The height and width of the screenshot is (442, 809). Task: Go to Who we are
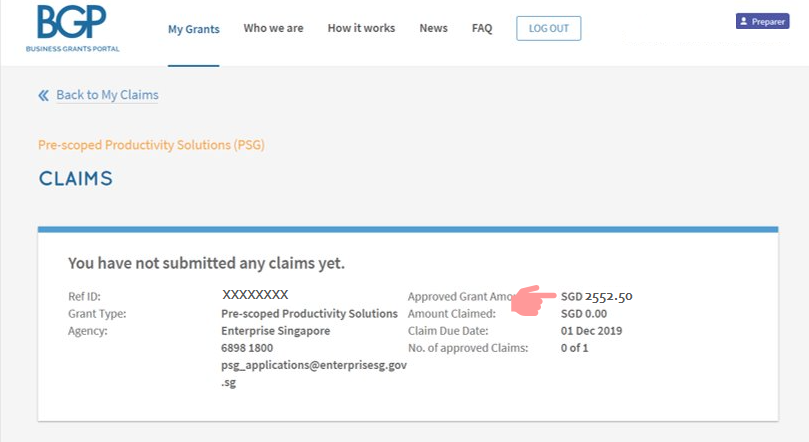(273, 28)
